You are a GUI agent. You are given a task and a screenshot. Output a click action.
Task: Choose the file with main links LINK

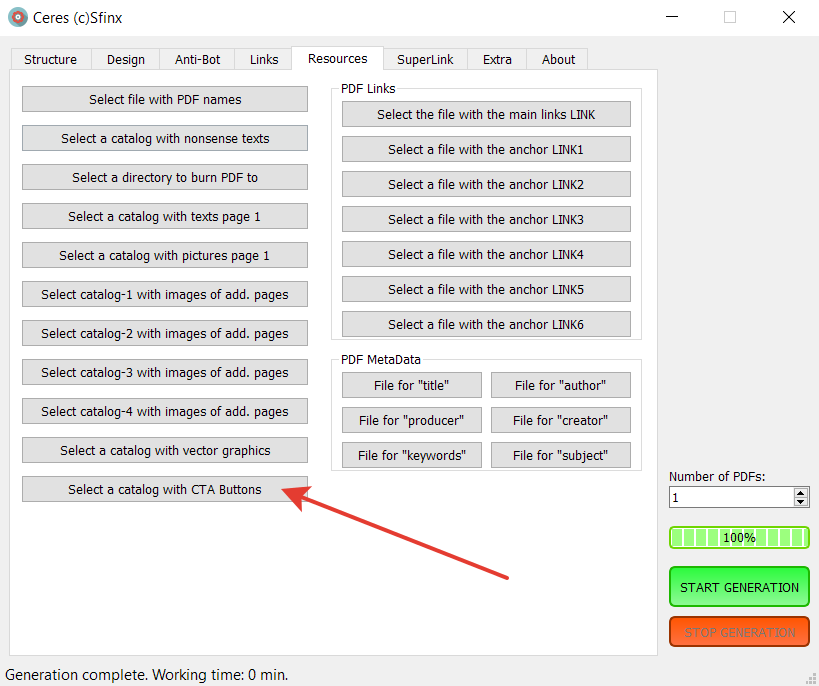coord(486,114)
